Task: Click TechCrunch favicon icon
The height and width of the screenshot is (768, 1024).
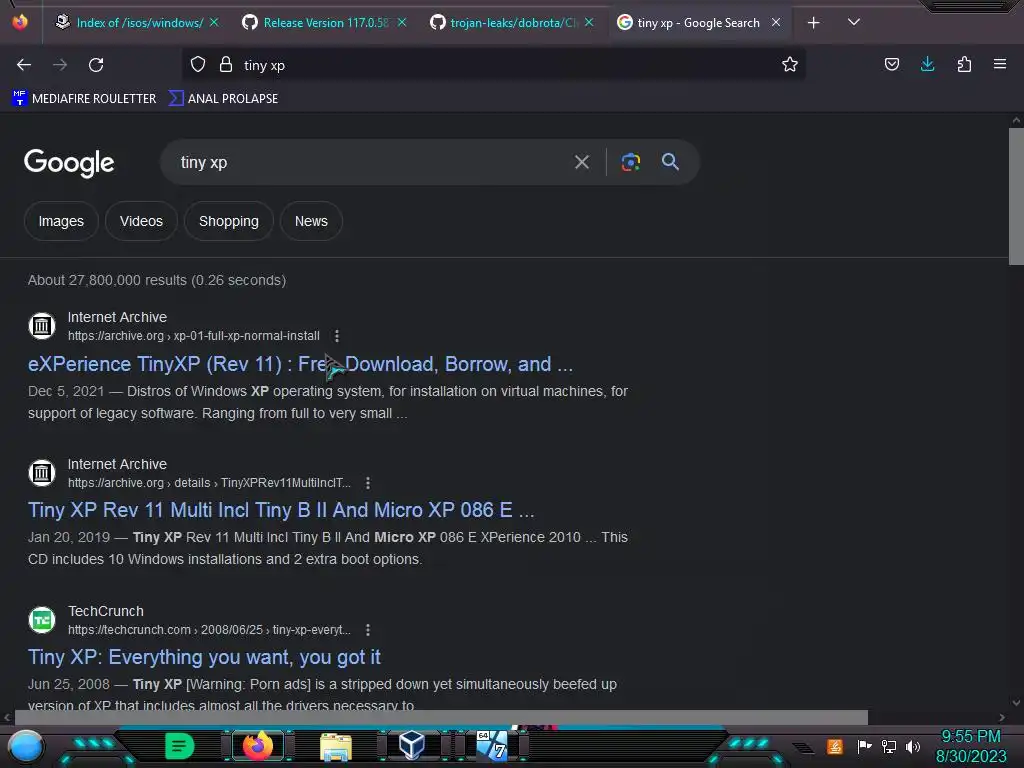Action: coord(42,619)
